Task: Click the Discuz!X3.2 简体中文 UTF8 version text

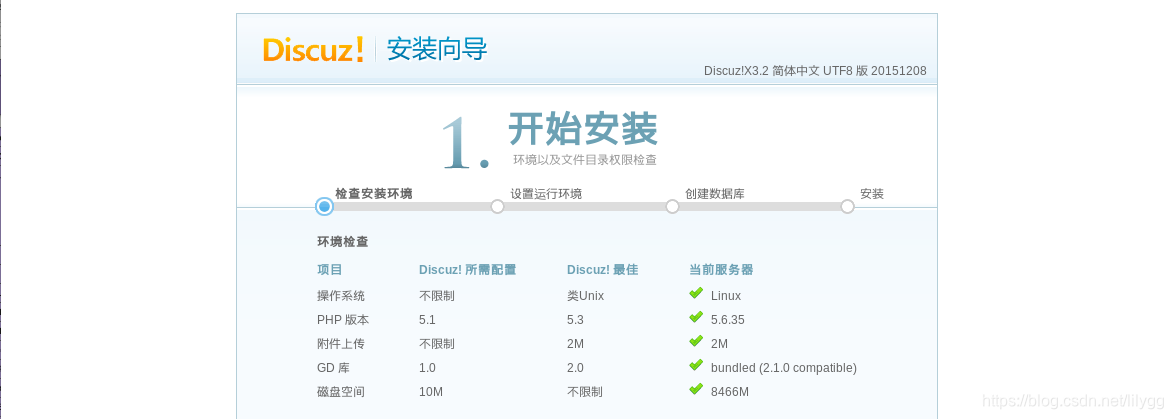Action: (815, 71)
